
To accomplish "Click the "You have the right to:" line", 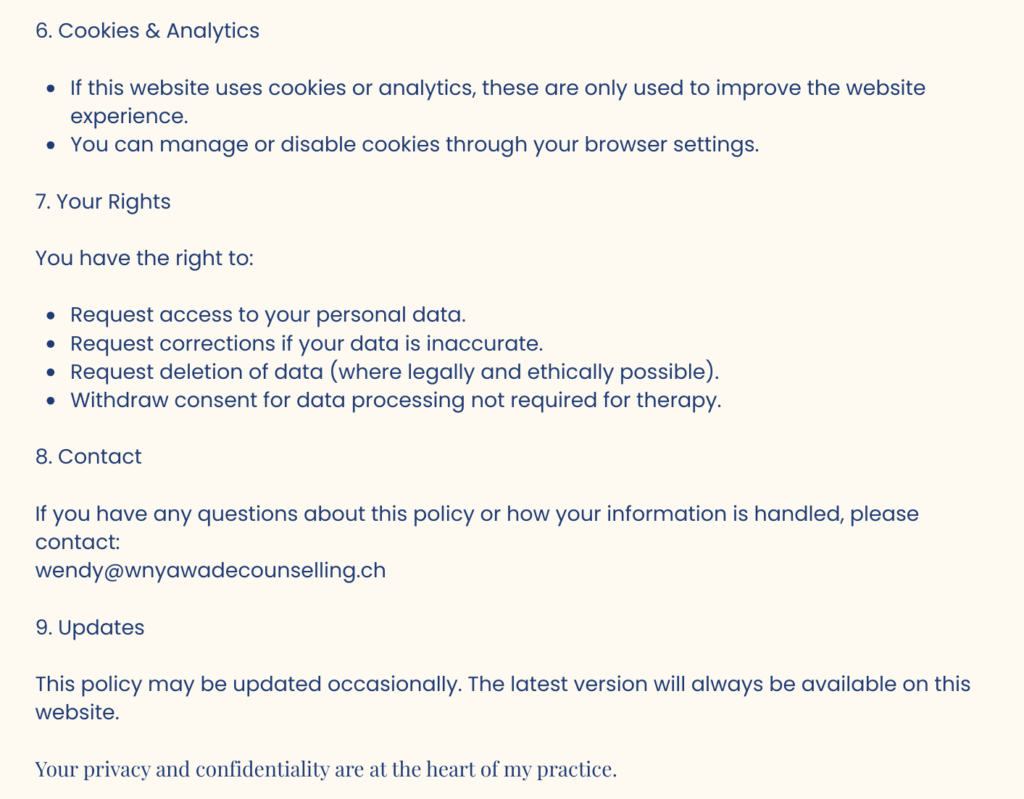I will coord(145,258).
